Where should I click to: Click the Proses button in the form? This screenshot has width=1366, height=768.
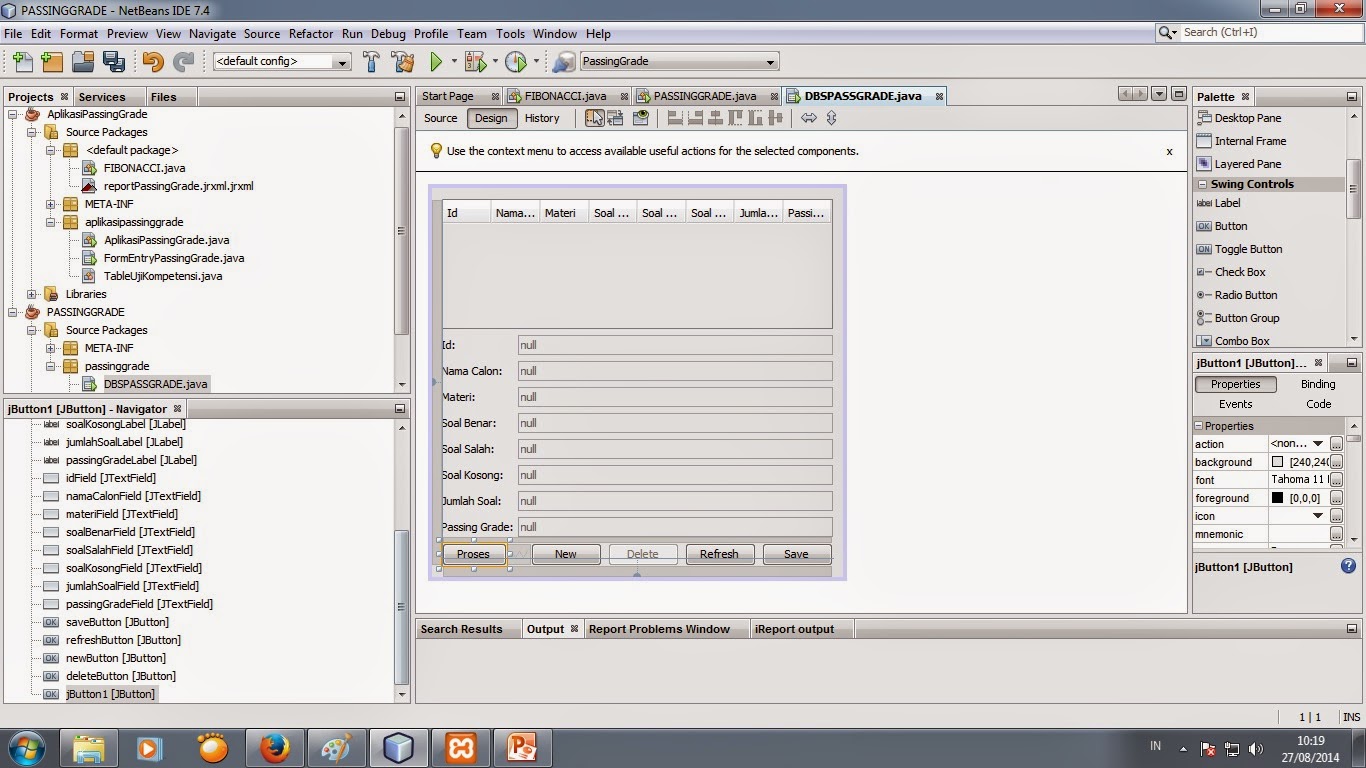(473, 554)
